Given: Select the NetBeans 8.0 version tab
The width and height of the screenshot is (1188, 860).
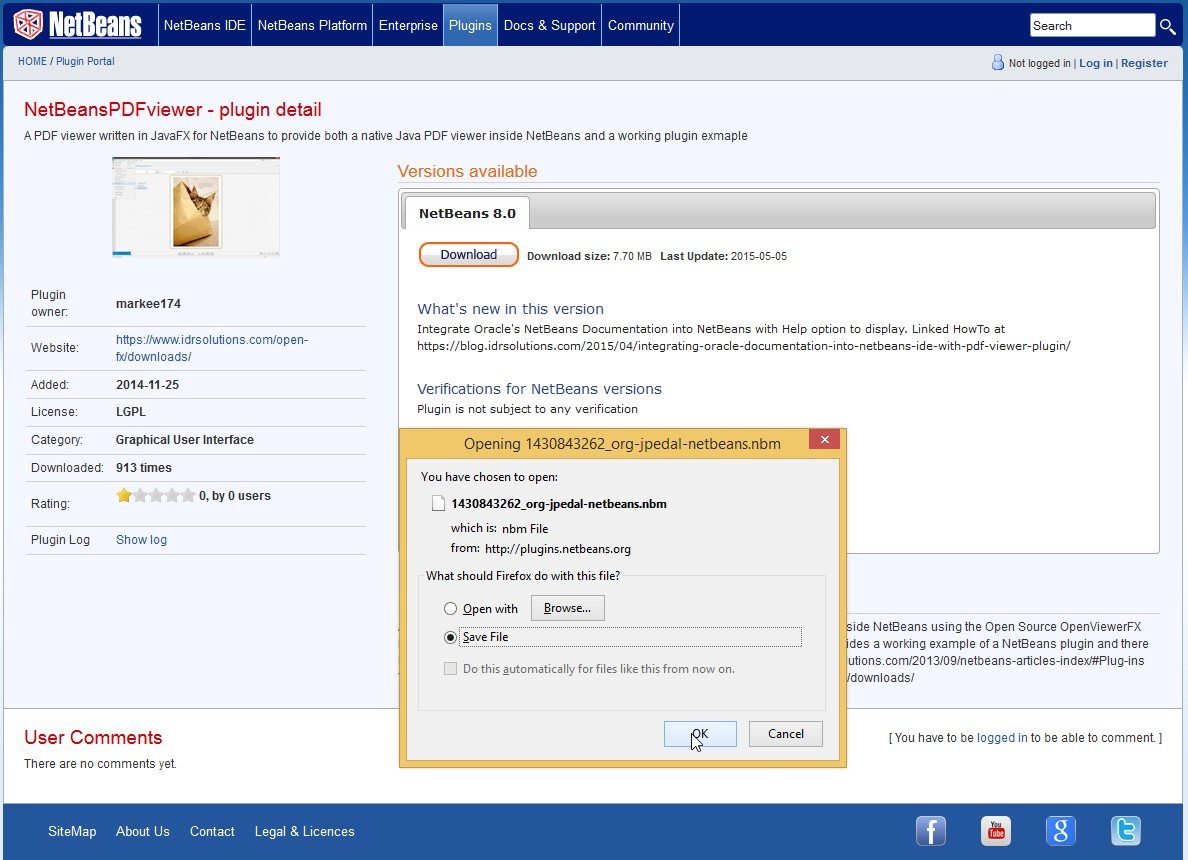Looking at the screenshot, I should [467, 213].
